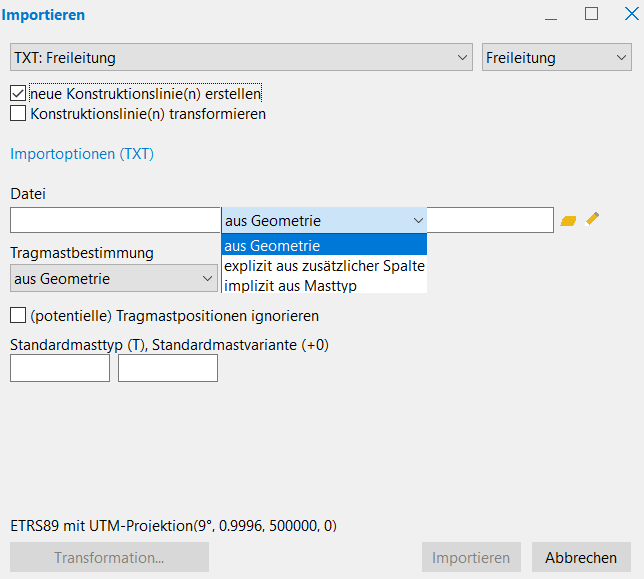Click the Importieren button
Image resolution: width=644 pixels, height=579 pixels.
471,557
